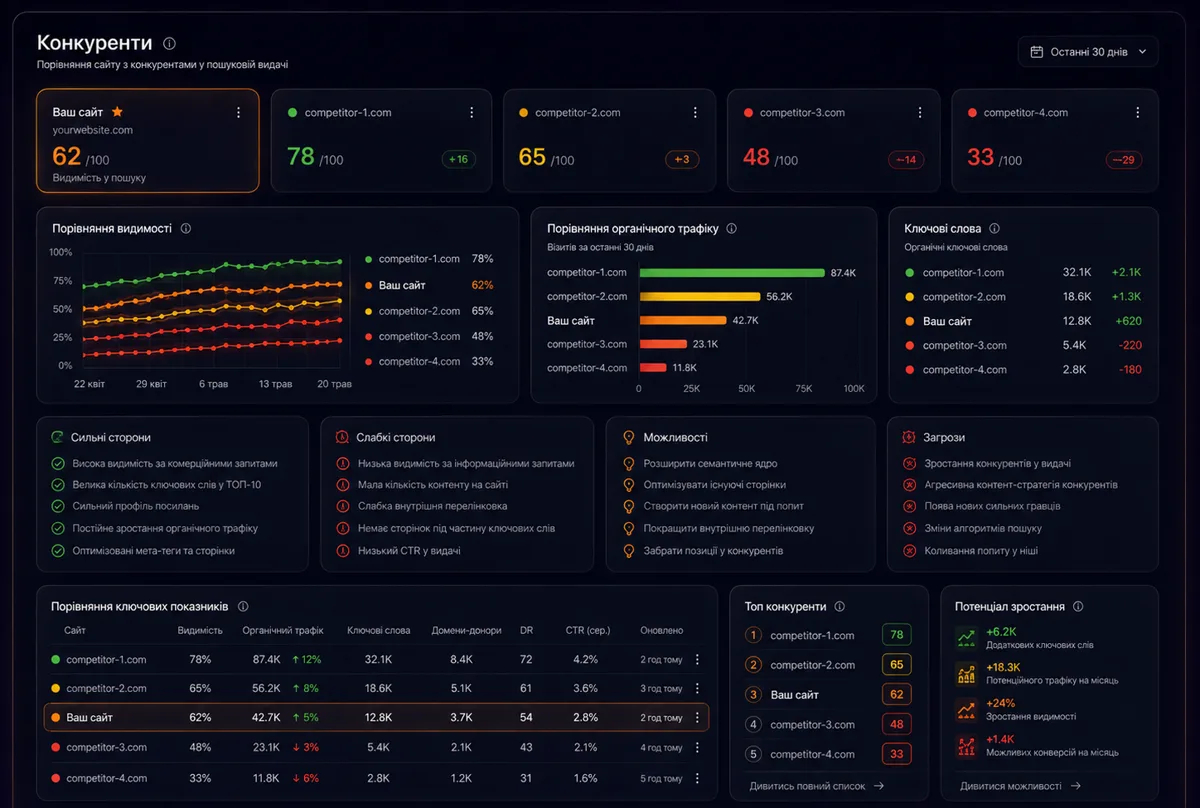Click the orange Ваш сайт traffic bar 42.7K
This screenshot has height=808, width=1200.
(x=683, y=320)
